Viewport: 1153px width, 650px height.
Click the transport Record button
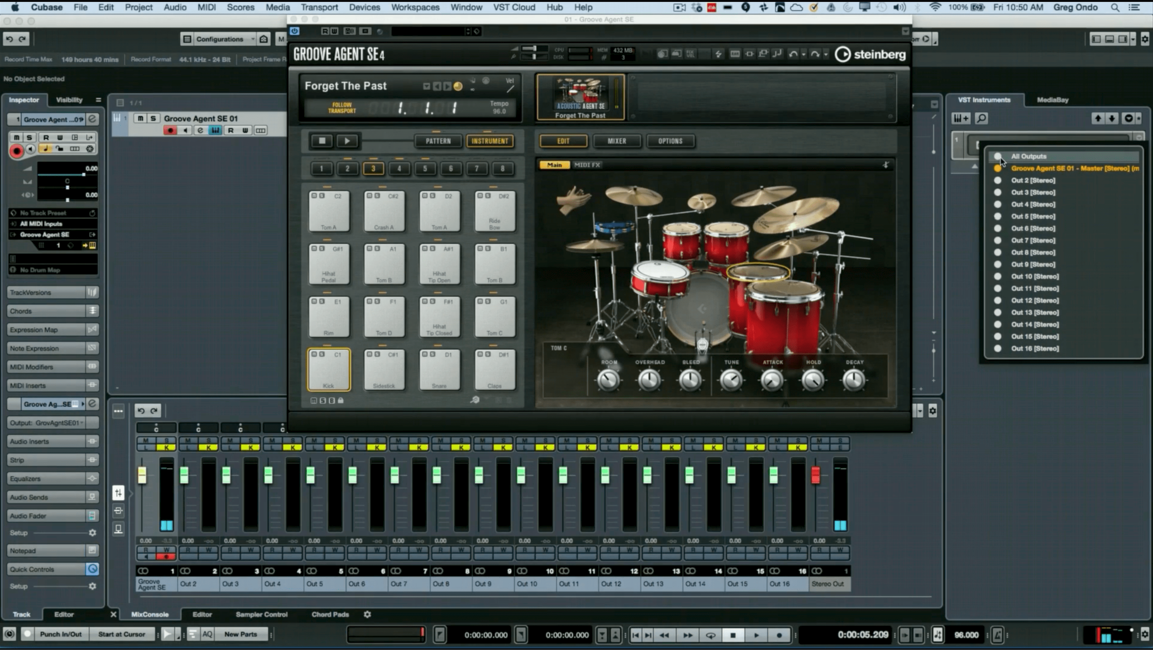780,635
